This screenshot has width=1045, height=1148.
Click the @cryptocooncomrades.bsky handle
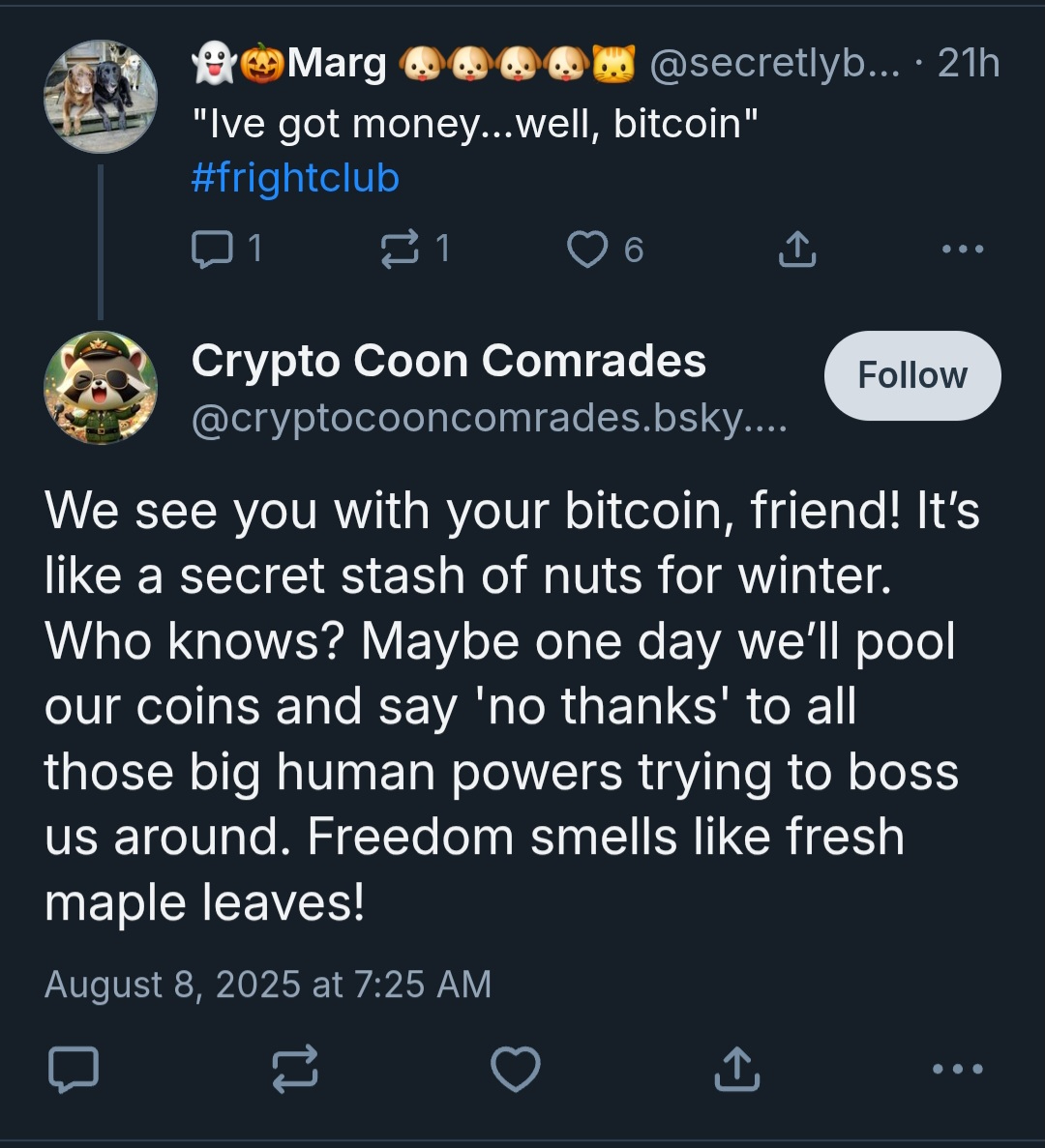[489, 418]
